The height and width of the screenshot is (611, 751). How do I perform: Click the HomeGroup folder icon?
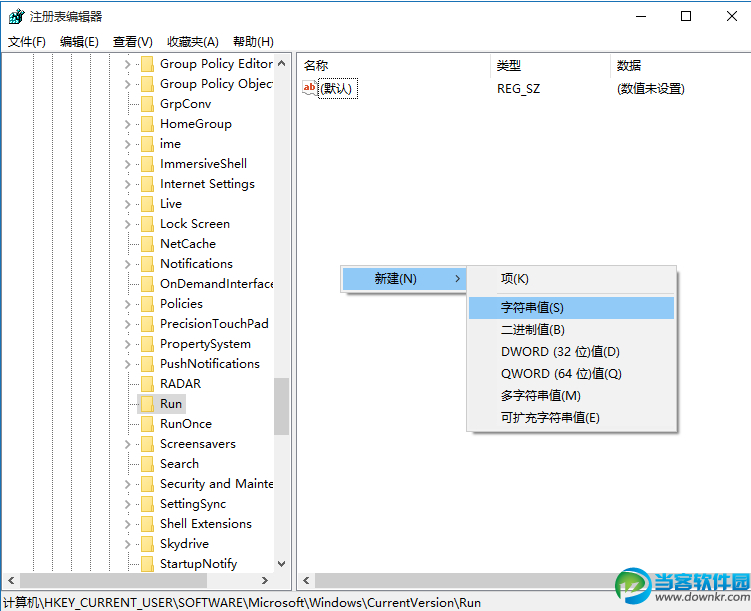[148, 124]
